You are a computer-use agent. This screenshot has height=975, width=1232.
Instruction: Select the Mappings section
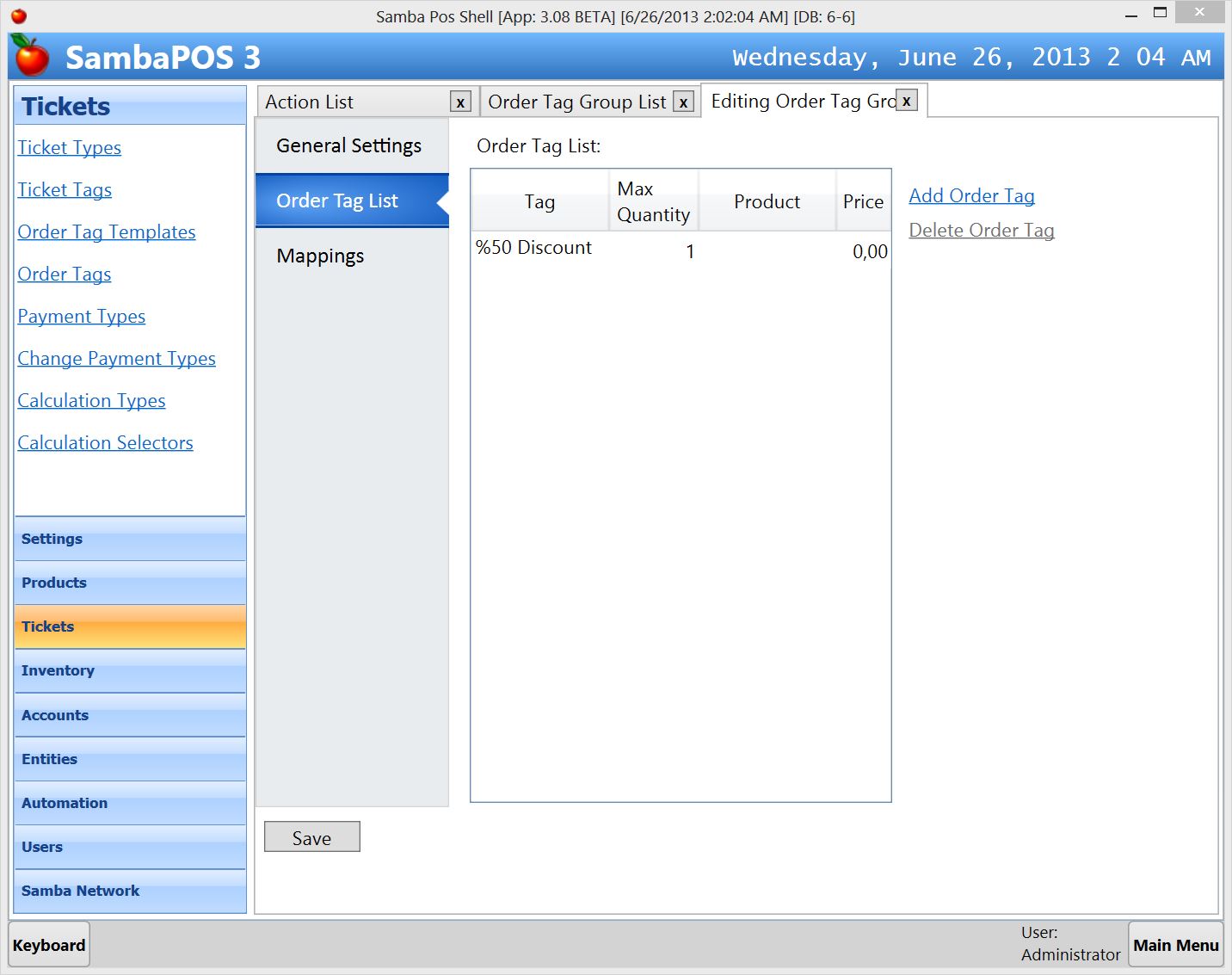pyautogui.click(x=320, y=256)
